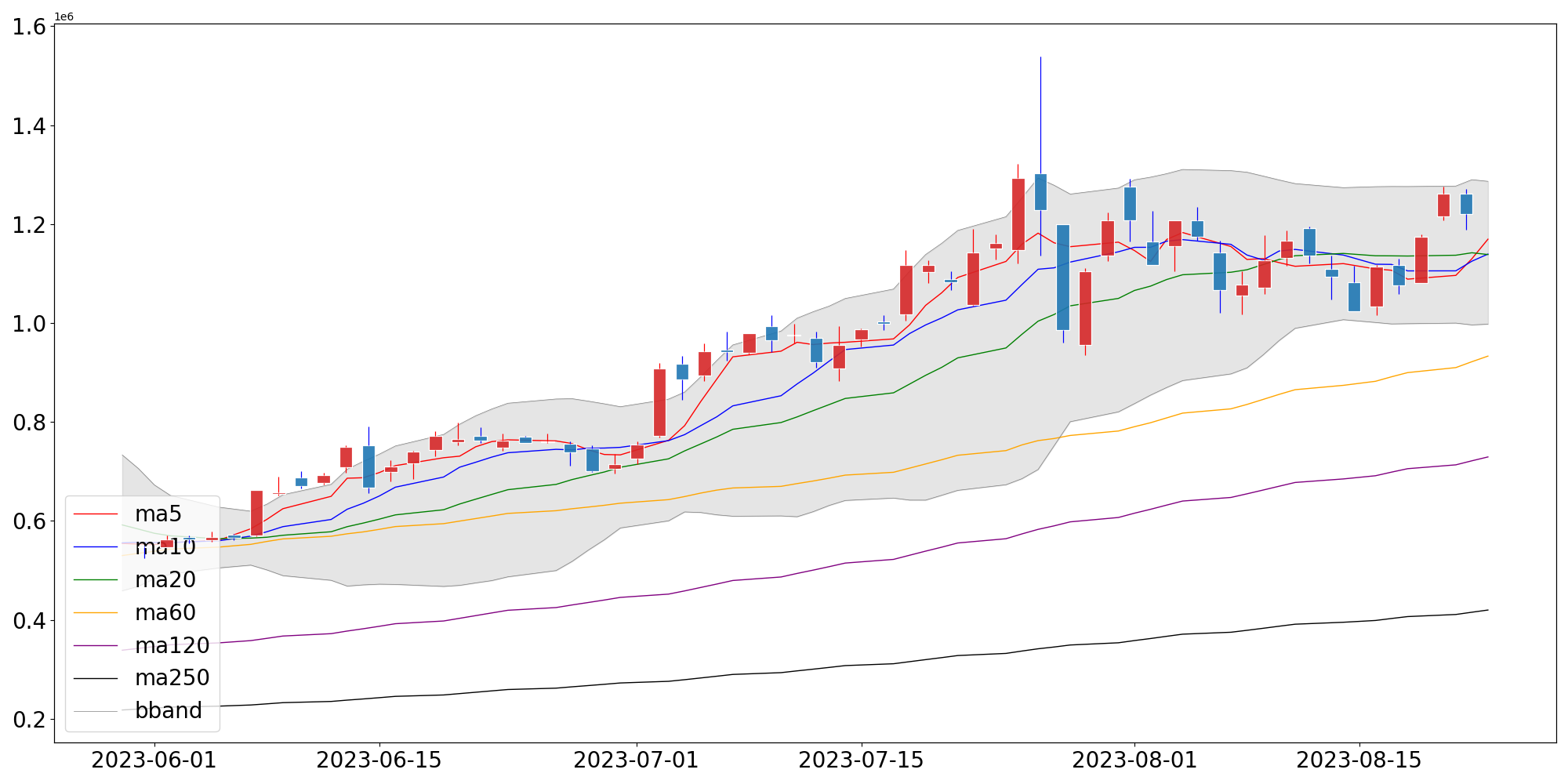Click the orange ma60 legend line sample
Viewport: 1568px width, 784px height.
(96, 613)
